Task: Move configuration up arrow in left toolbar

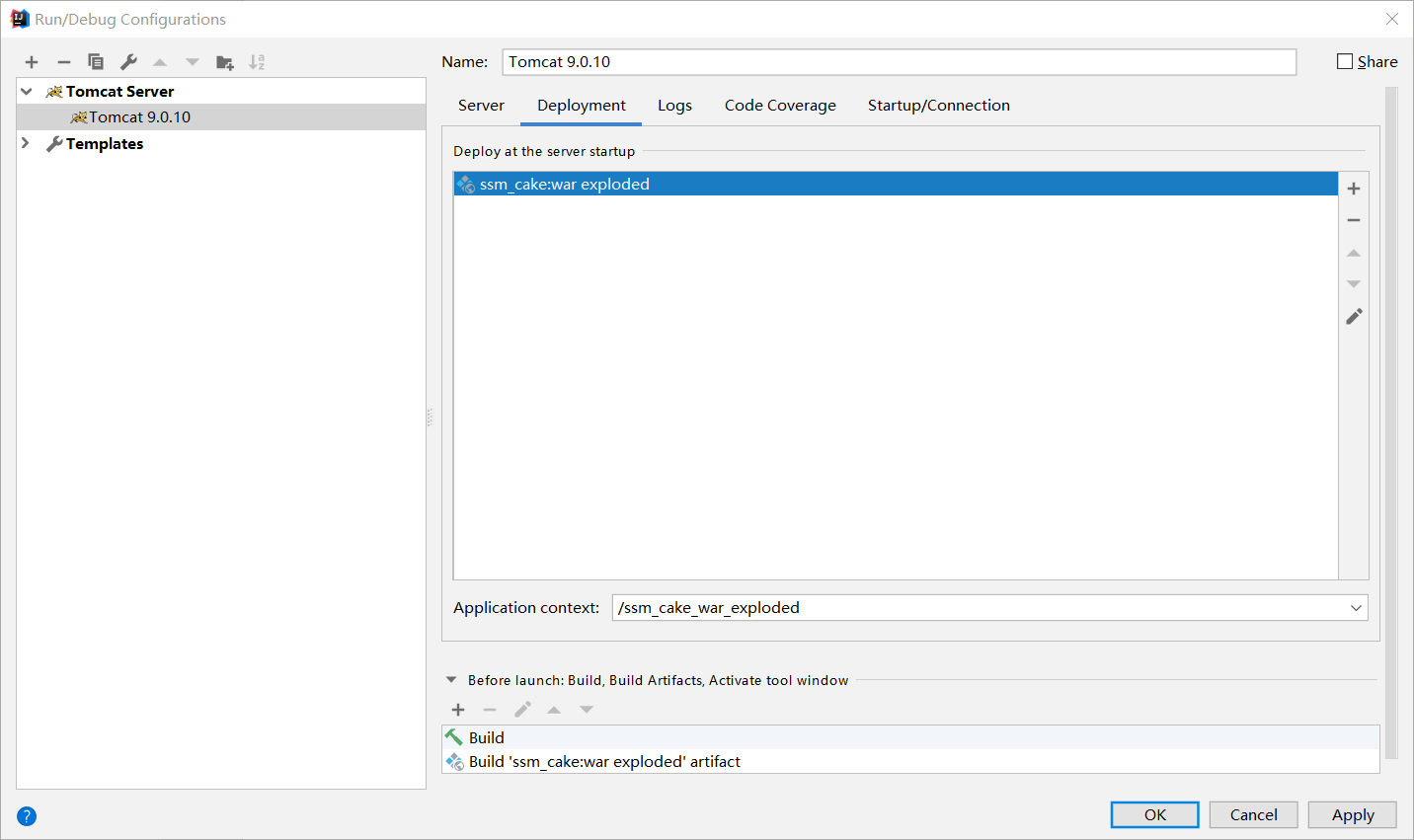Action: click(160, 62)
